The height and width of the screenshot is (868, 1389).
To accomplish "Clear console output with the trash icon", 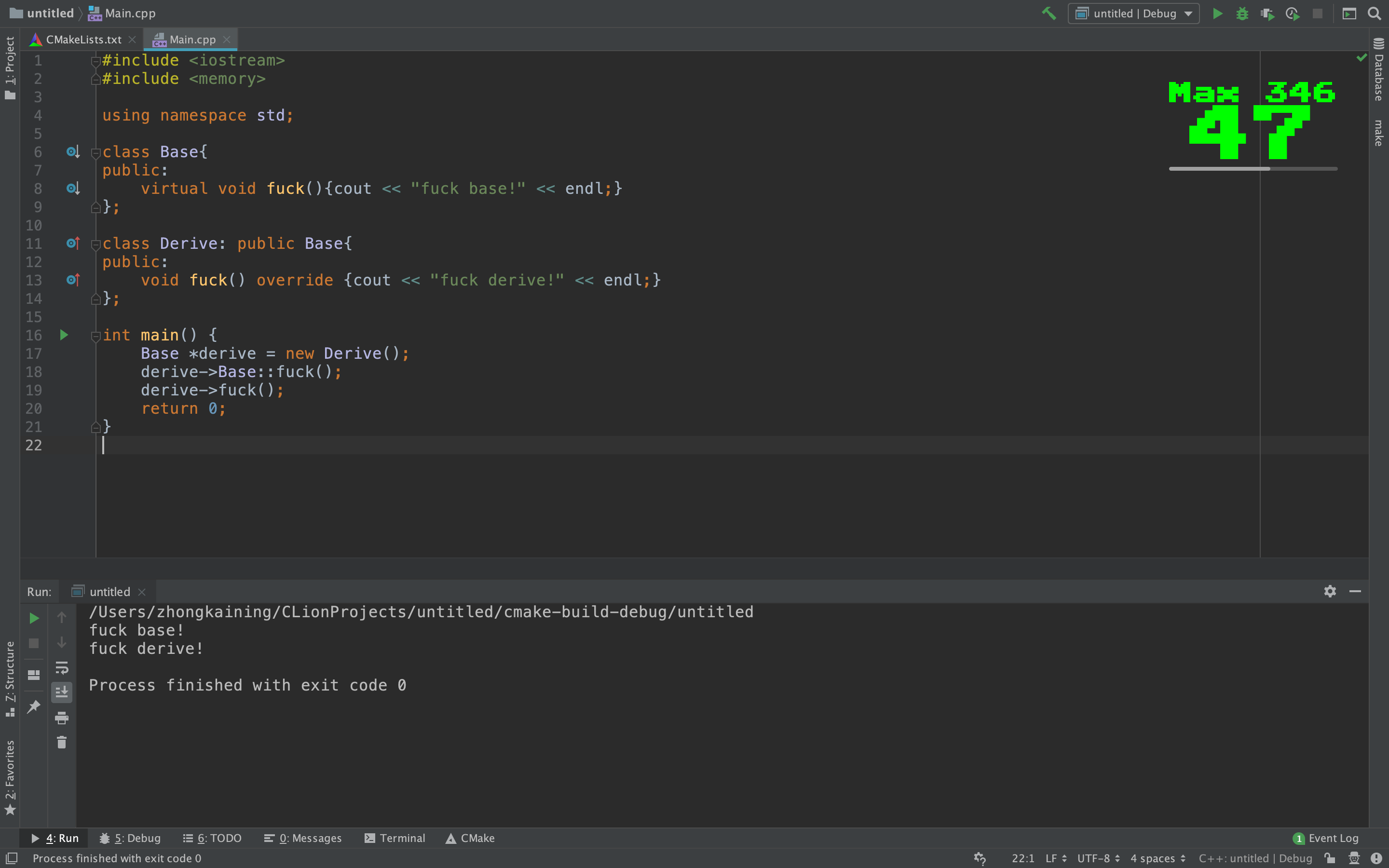I will [62, 743].
